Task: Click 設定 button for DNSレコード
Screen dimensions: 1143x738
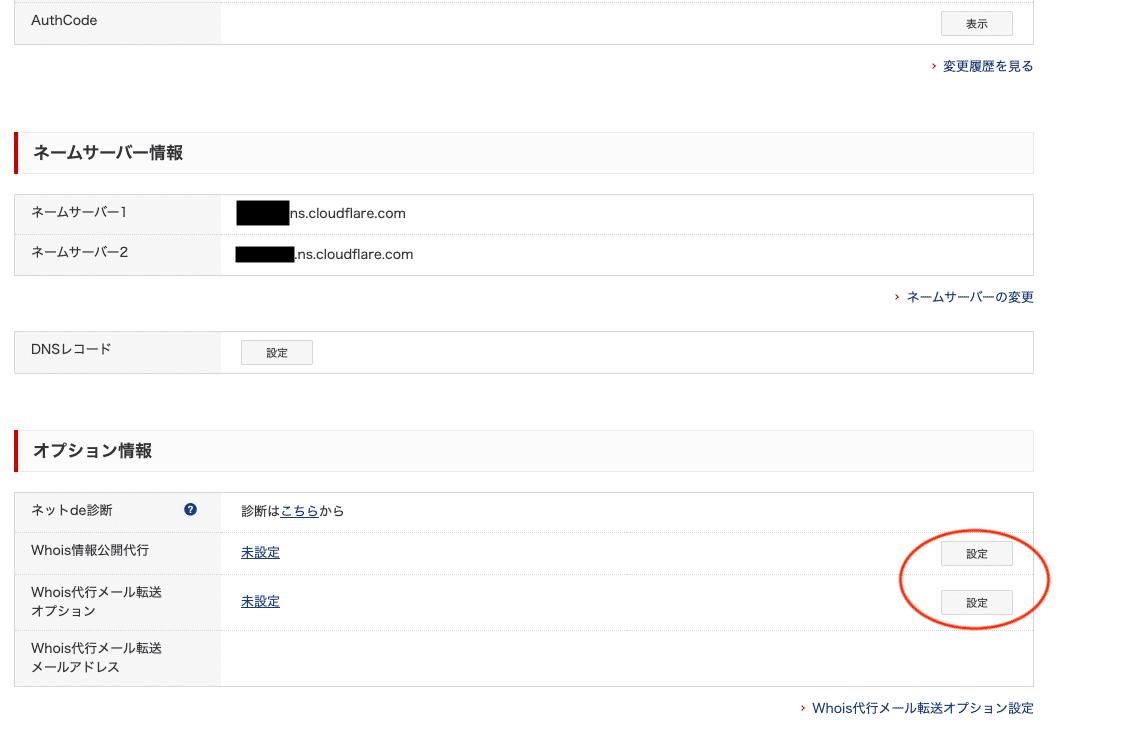Action: click(277, 352)
